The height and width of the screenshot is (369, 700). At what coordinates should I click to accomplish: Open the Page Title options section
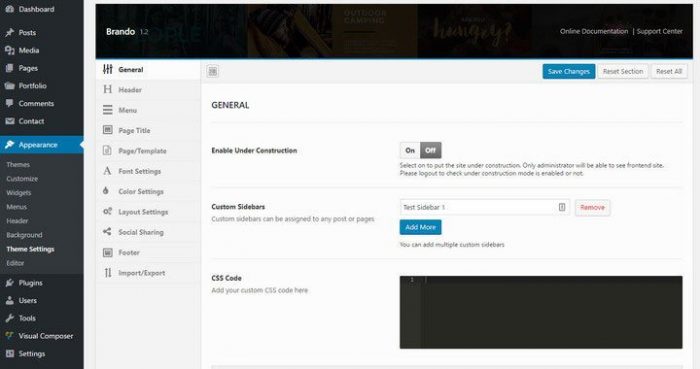148,130
